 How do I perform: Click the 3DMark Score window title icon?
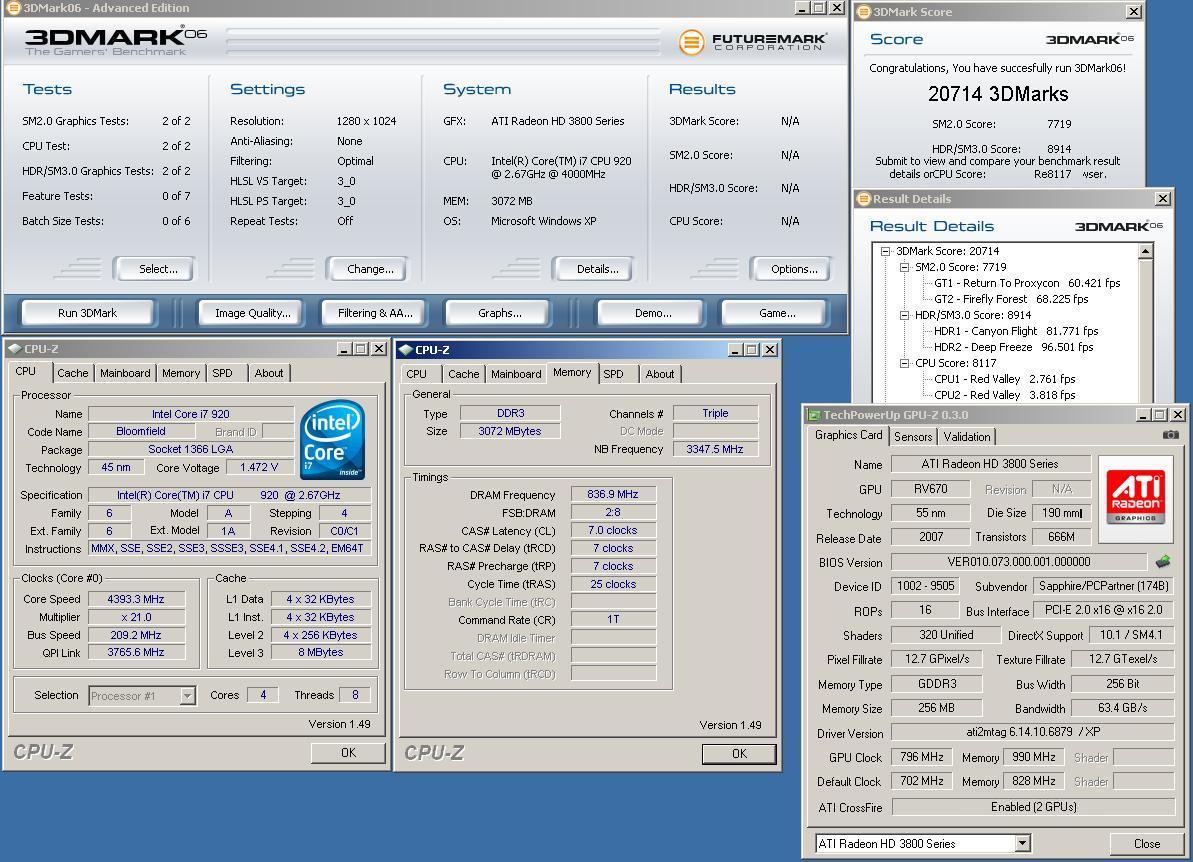[864, 12]
